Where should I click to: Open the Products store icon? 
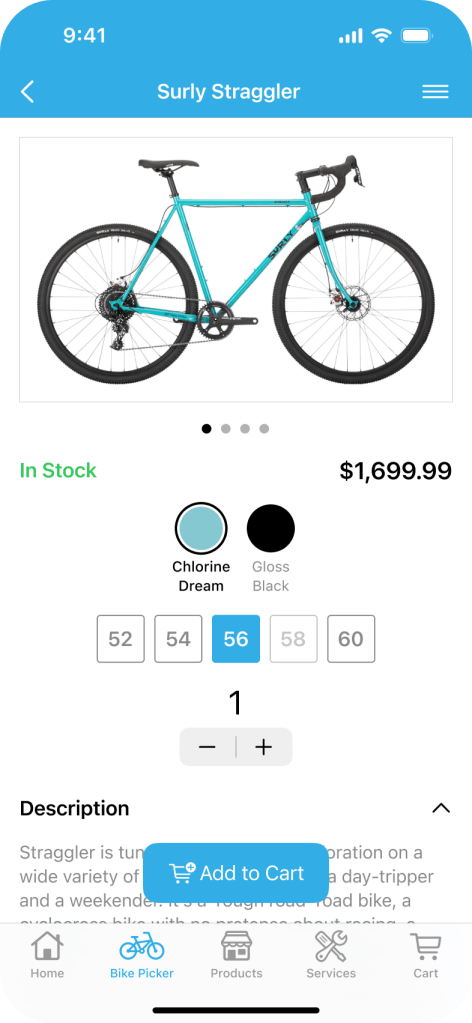(x=236, y=946)
